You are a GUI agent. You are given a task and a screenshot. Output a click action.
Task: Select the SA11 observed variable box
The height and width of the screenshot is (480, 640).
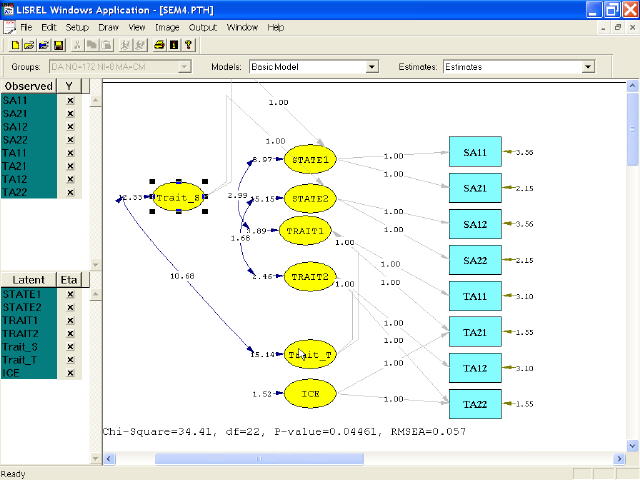[x=475, y=152]
